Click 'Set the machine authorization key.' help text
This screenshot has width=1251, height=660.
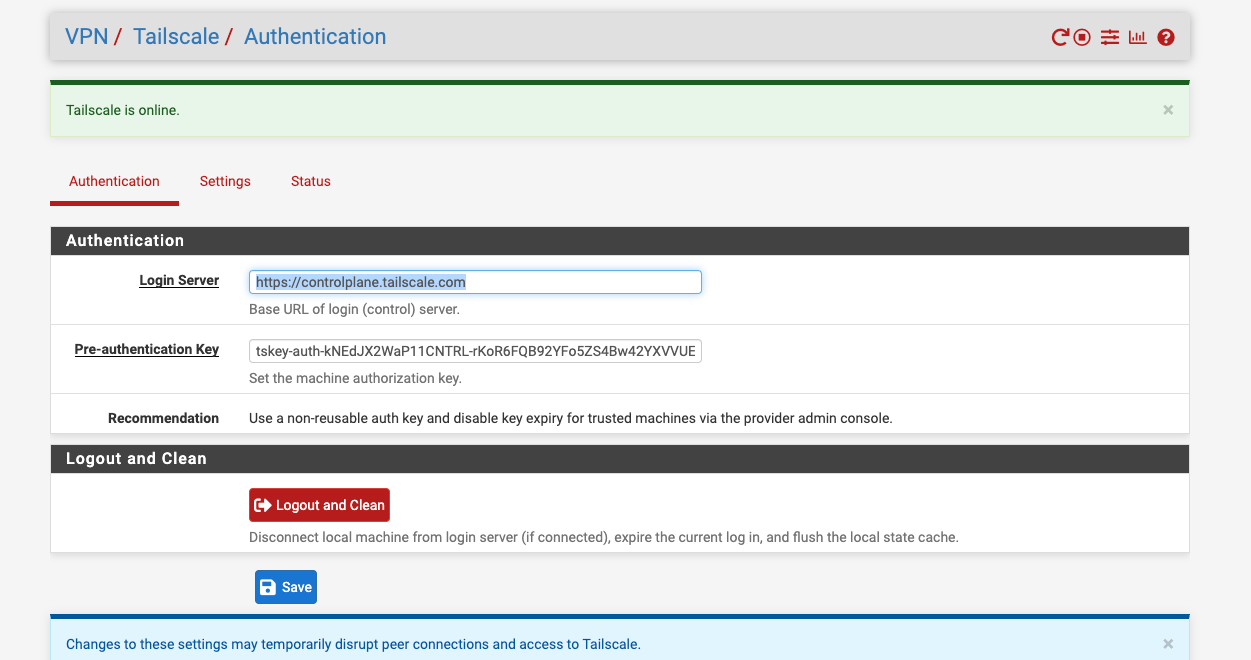click(355, 378)
